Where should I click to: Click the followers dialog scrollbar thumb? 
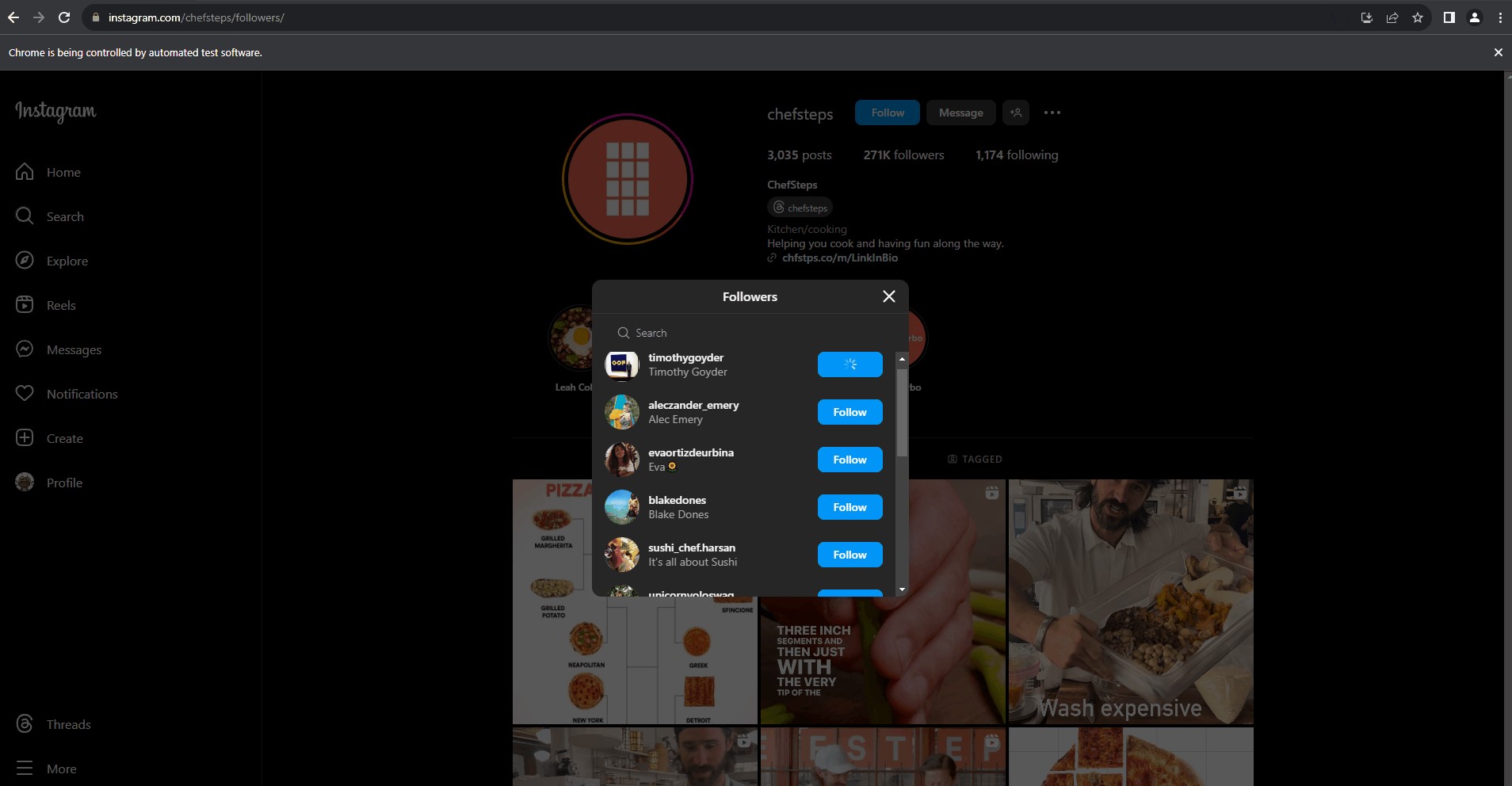click(x=902, y=412)
